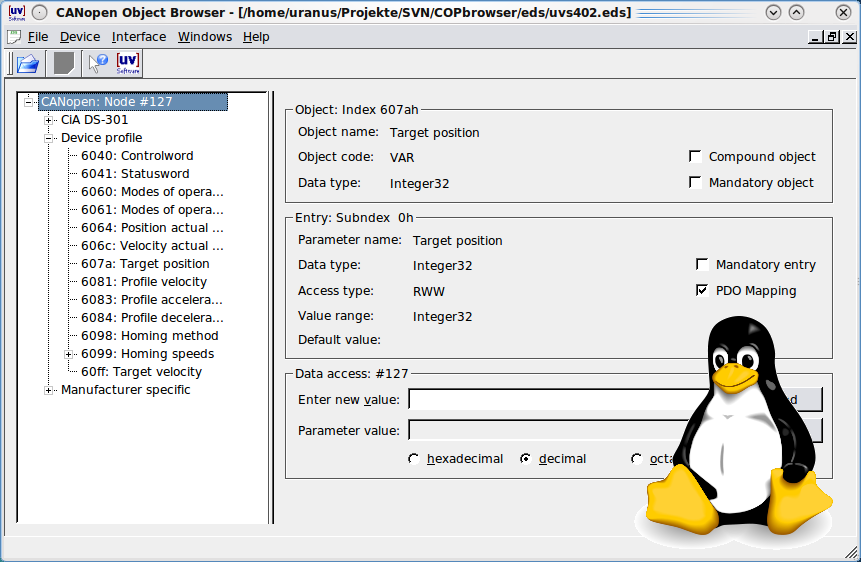Screen dimensions: 861x562
Task: Expand the Manufacturer specific tree node
Action: pos(49,390)
